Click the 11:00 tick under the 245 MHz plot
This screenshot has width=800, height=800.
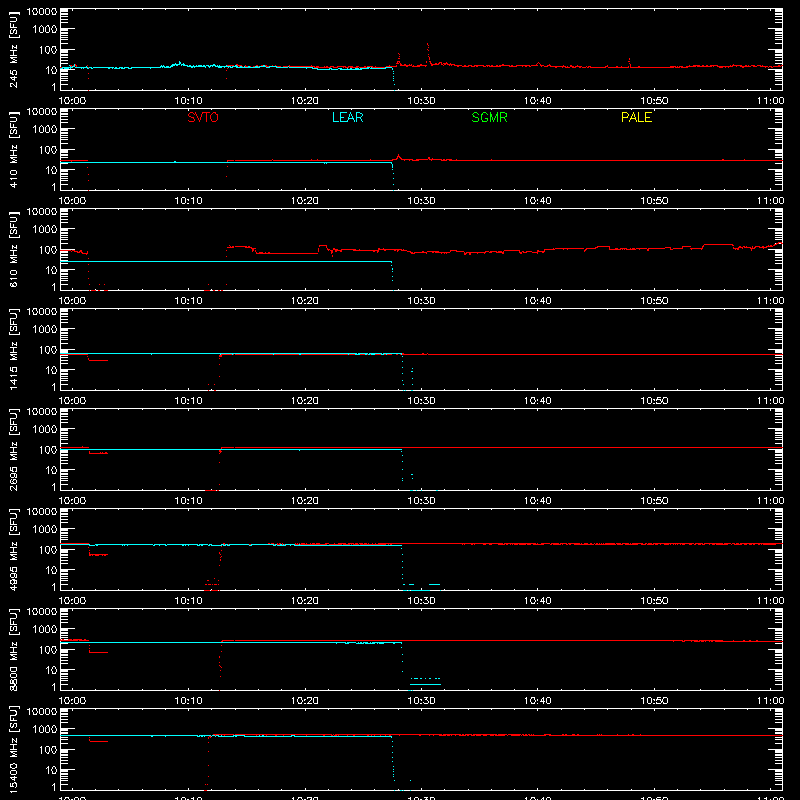click(x=770, y=101)
